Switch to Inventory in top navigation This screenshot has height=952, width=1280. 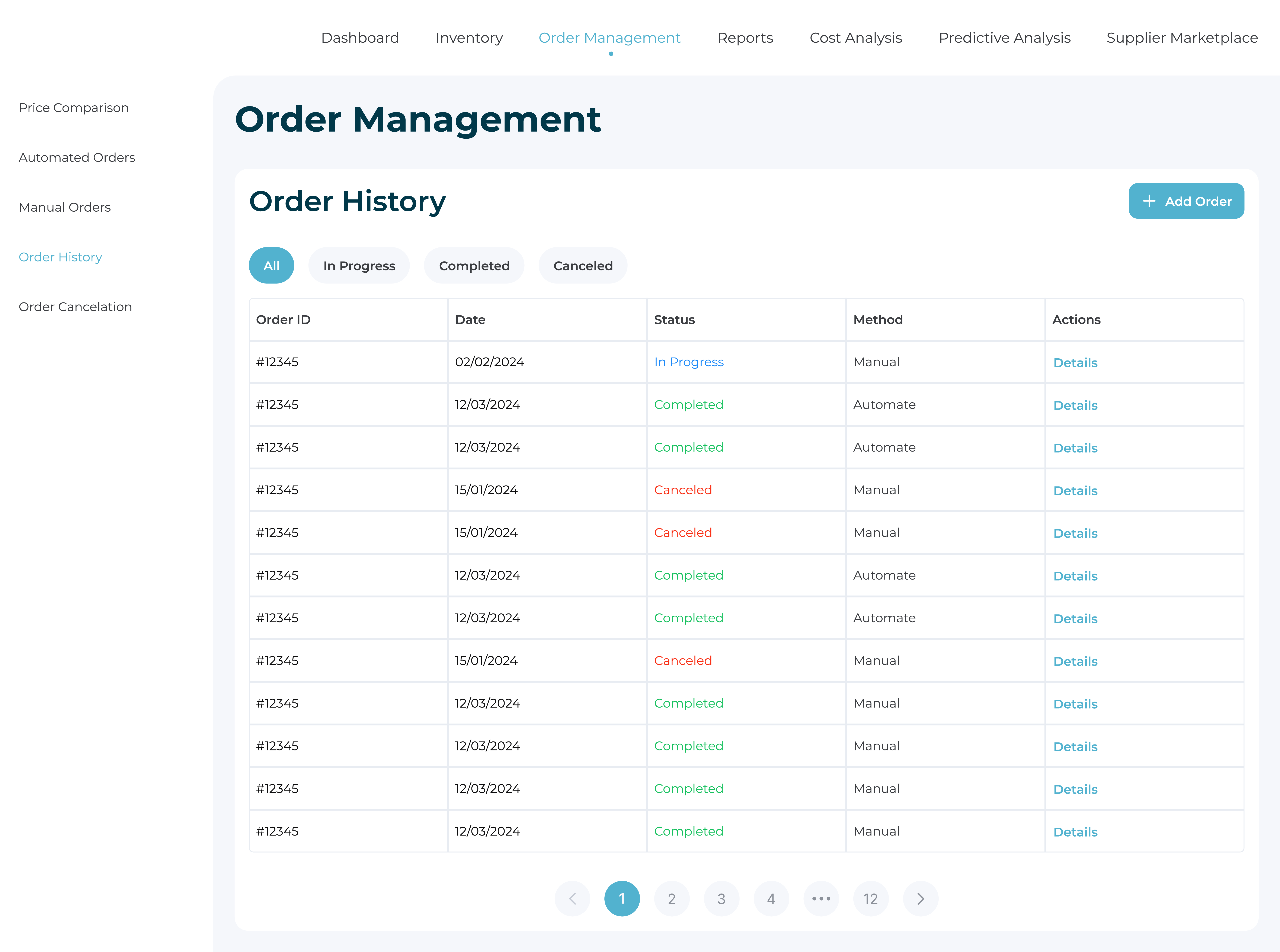469,38
